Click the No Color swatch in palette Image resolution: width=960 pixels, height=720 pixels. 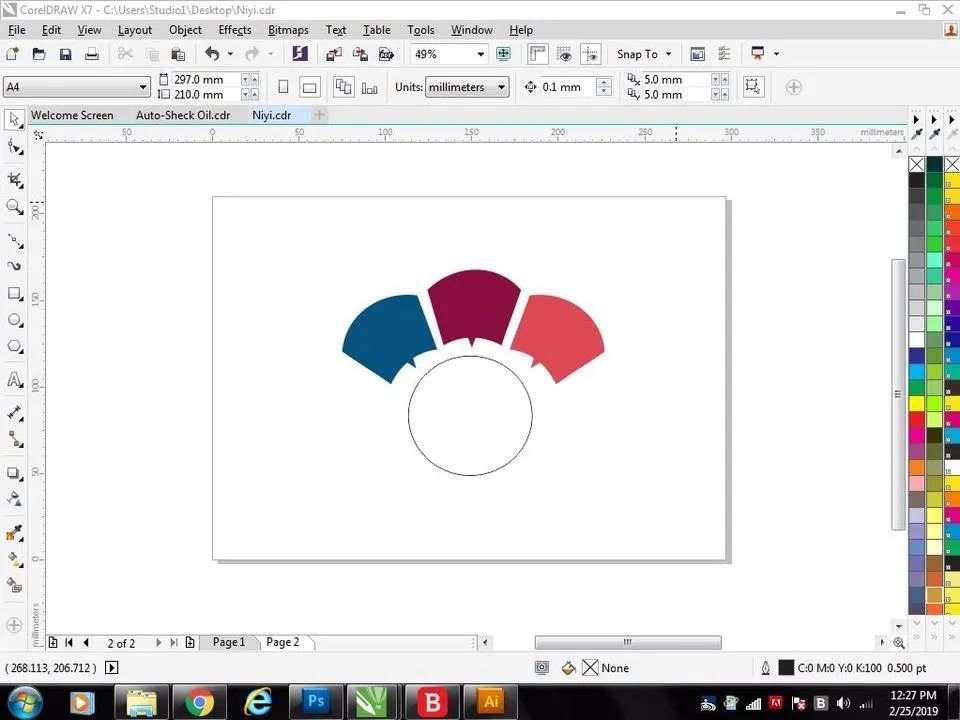[917, 164]
